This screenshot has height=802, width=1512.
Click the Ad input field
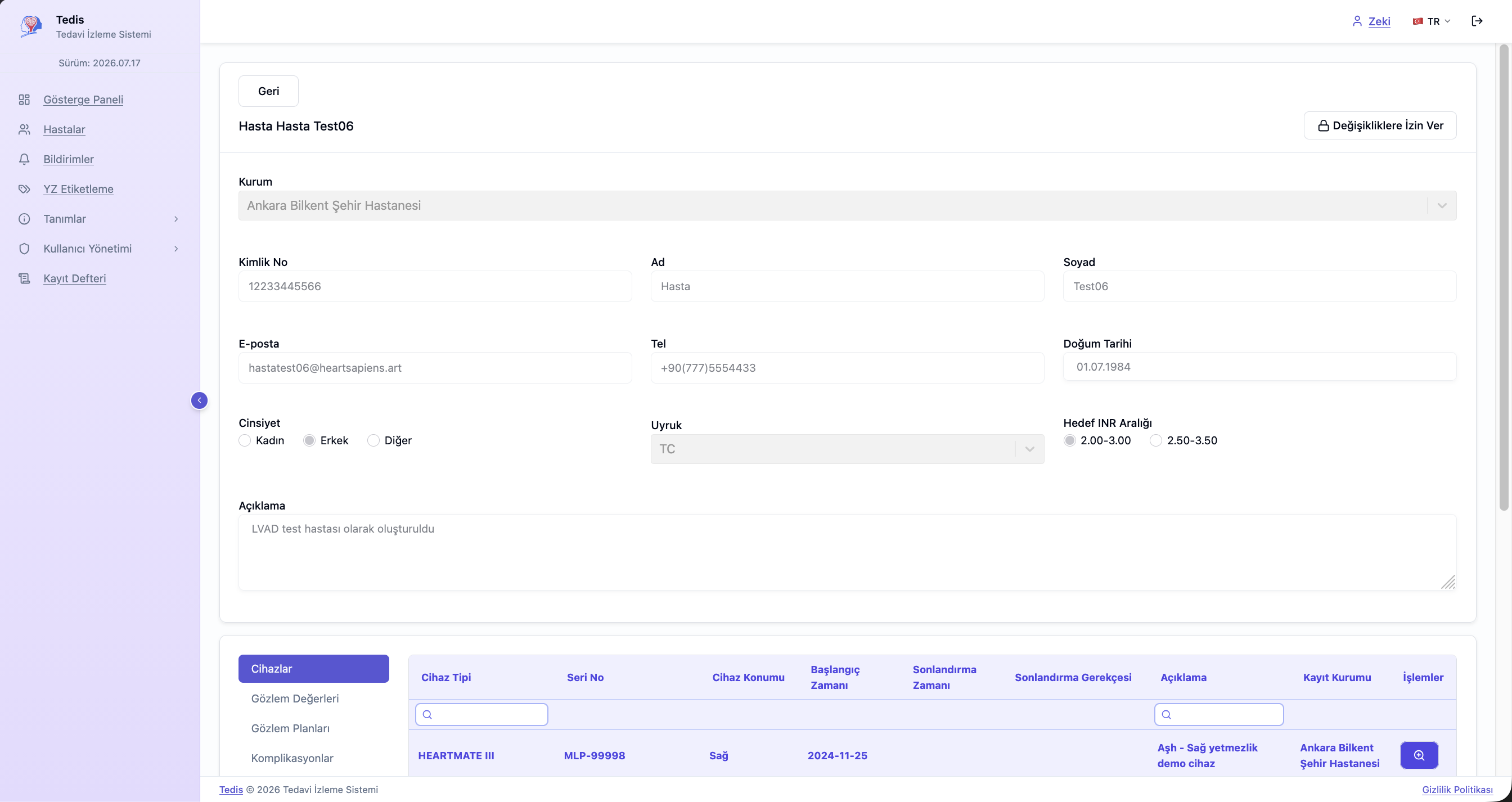[x=847, y=286]
